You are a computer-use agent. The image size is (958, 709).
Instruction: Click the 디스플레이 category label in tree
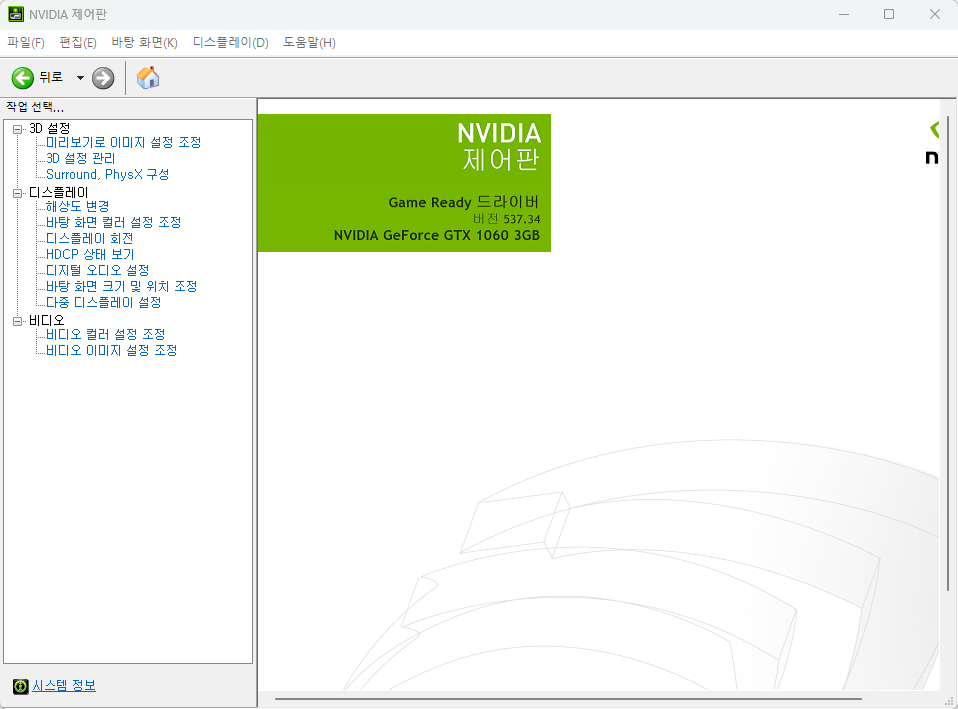tap(59, 193)
